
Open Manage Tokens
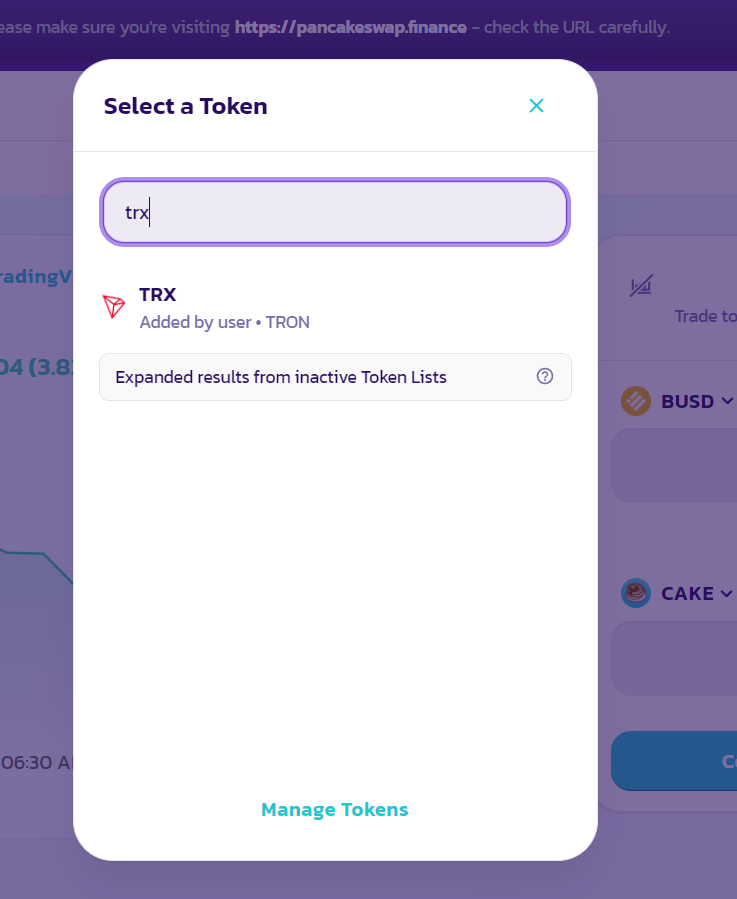pos(334,809)
